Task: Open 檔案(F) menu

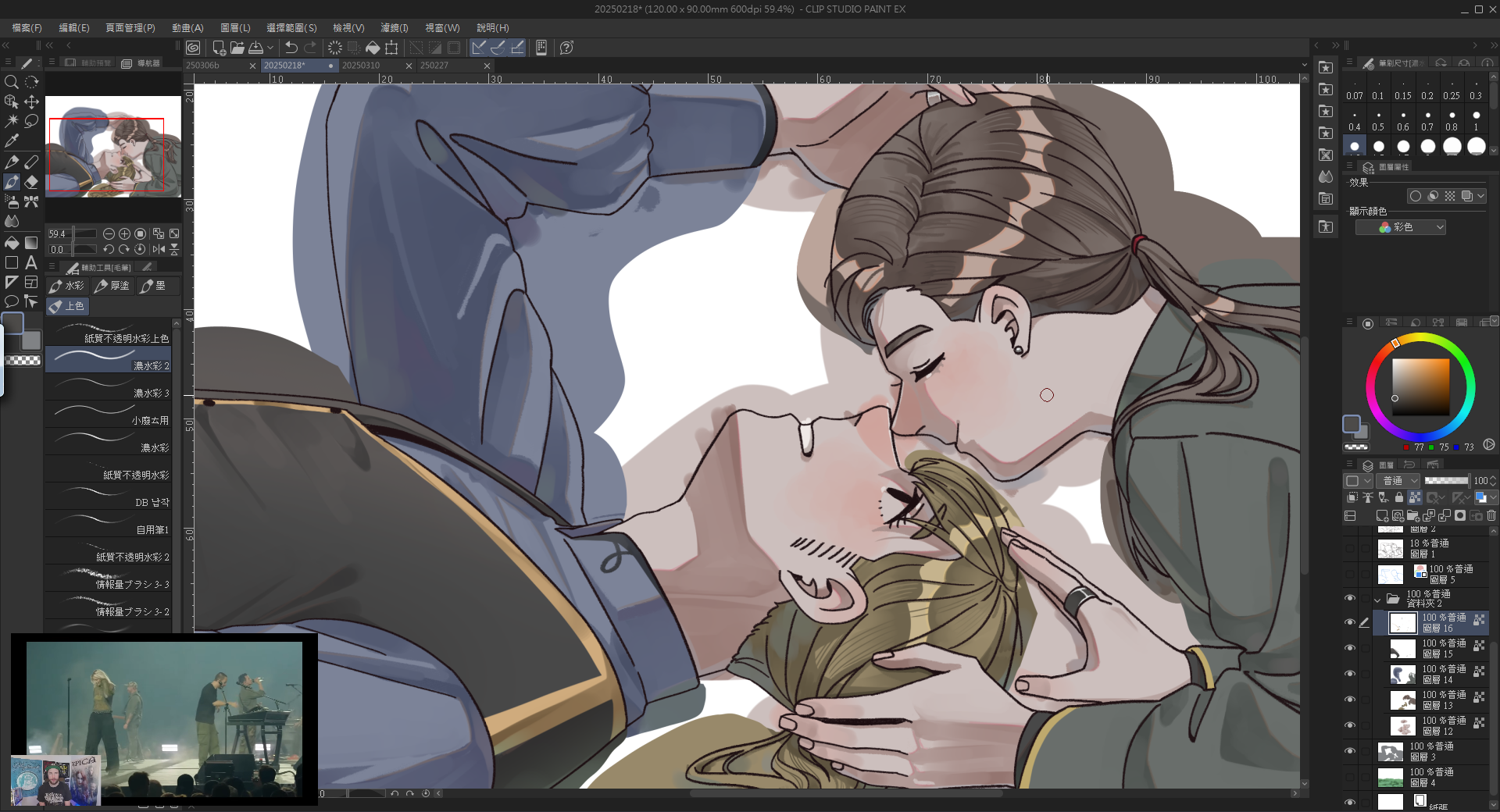Action: point(27,27)
